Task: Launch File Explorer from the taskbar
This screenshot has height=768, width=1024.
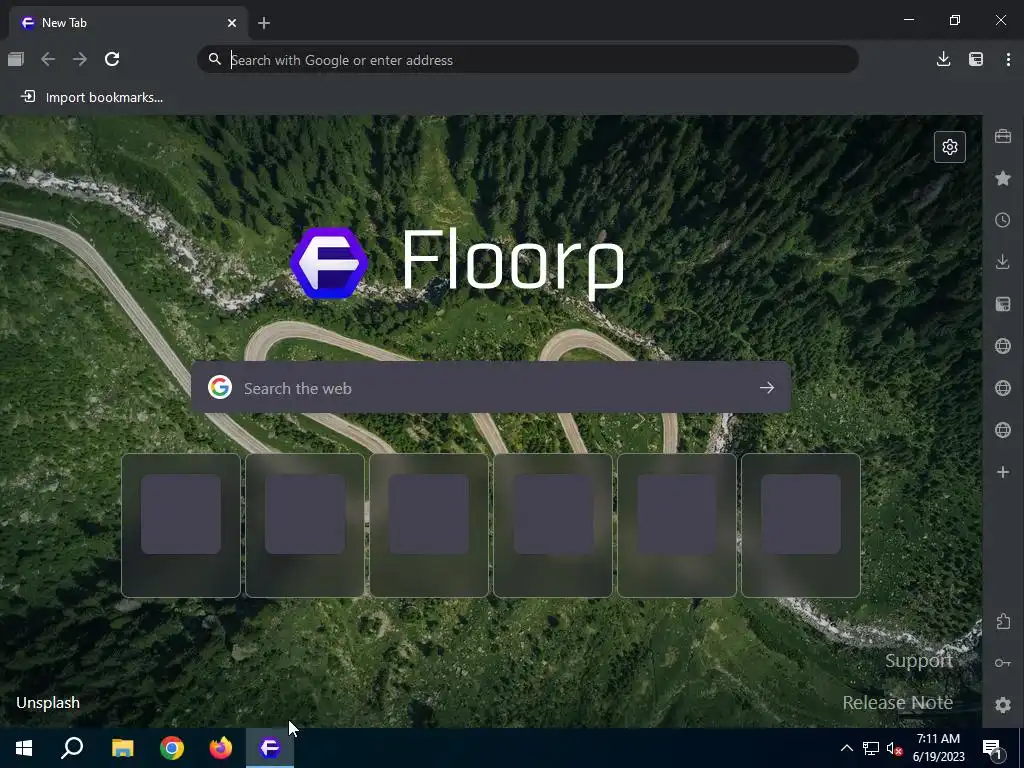Action: click(x=123, y=748)
